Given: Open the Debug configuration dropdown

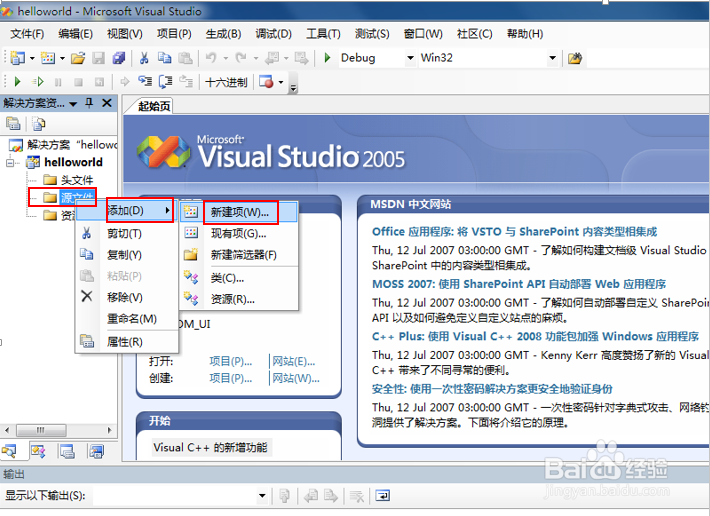Looking at the screenshot, I should [410, 58].
